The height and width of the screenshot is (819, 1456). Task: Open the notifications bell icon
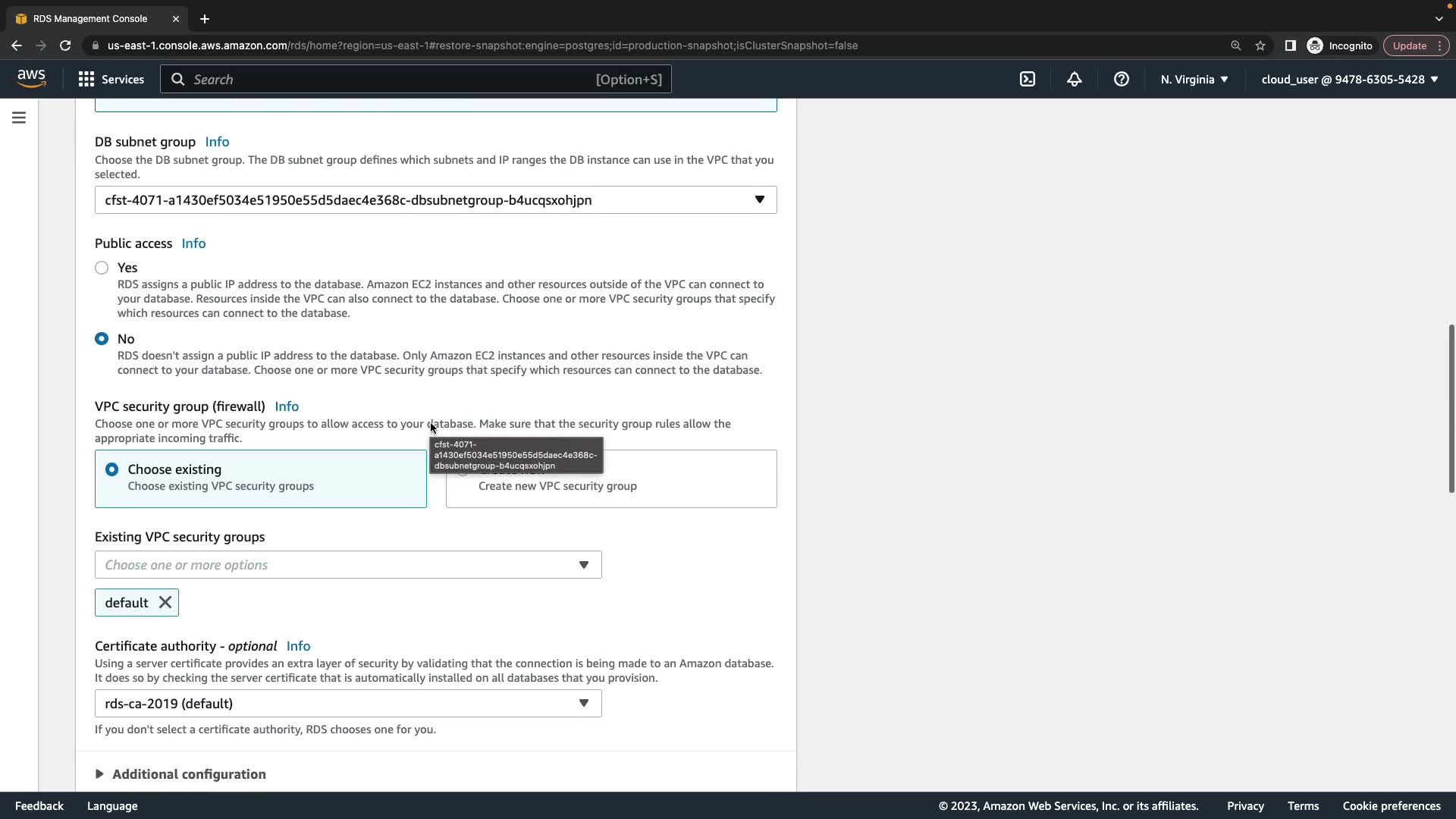pos(1075,79)
